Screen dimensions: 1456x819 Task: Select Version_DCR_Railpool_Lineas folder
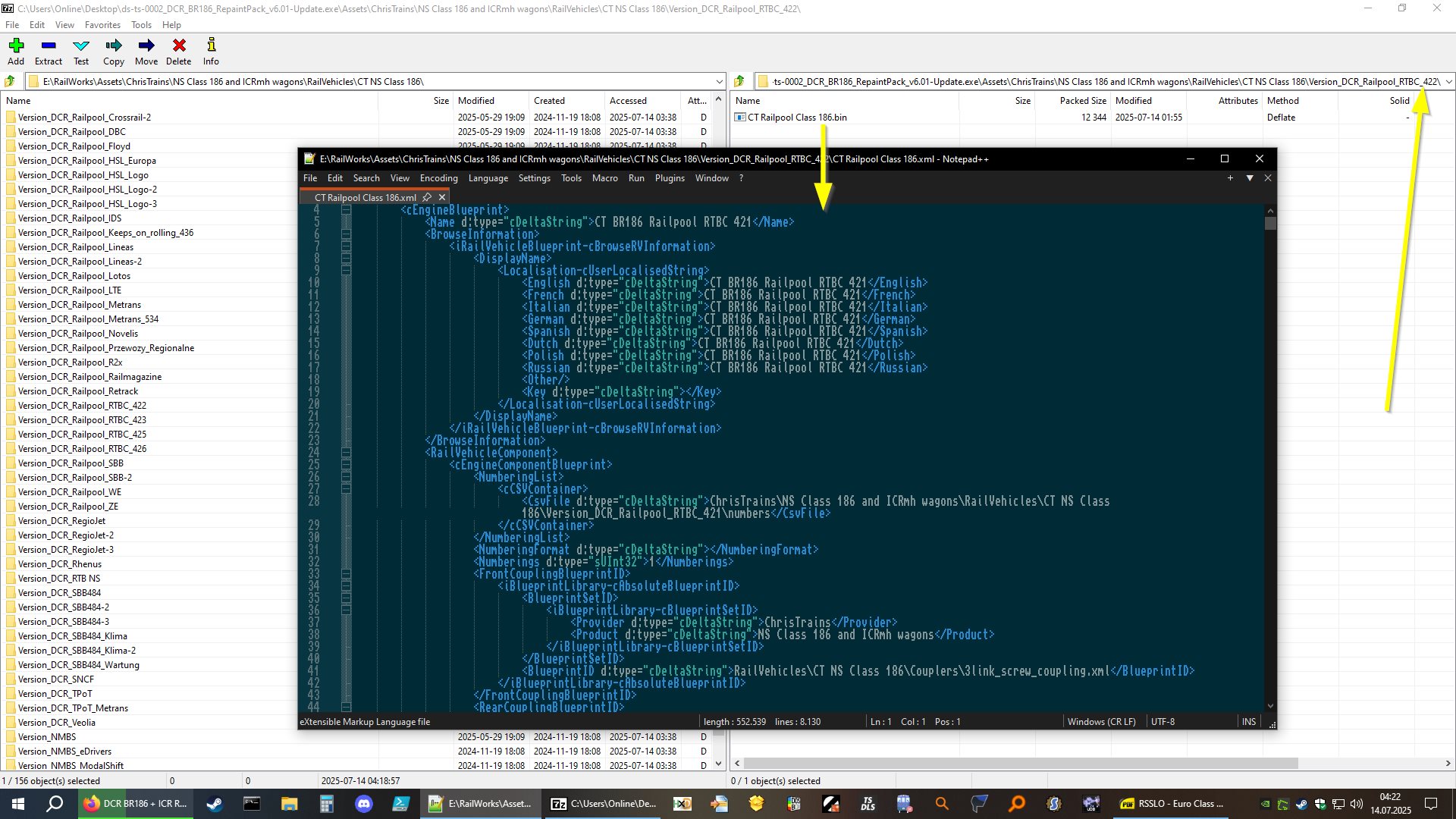[75, 247]
